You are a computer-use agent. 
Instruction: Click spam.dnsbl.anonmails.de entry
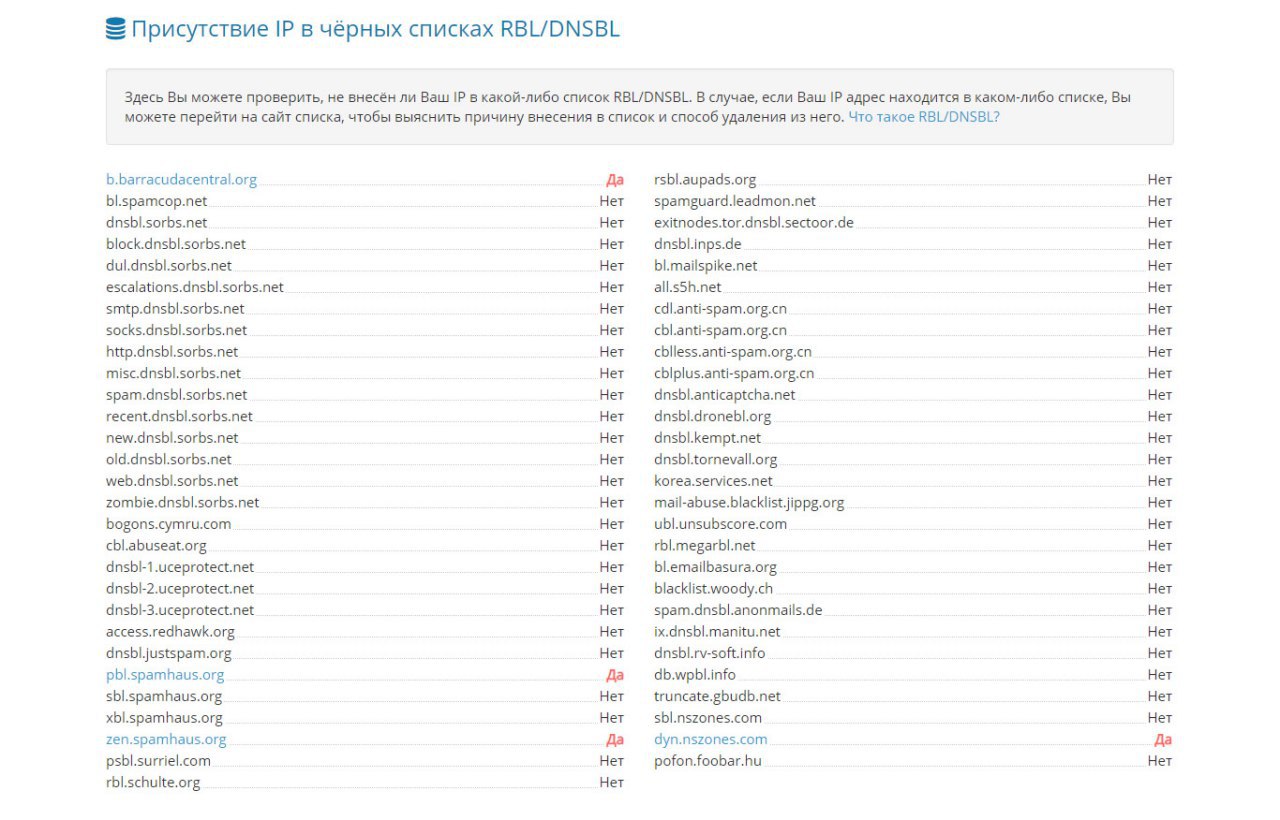point(738,609)
